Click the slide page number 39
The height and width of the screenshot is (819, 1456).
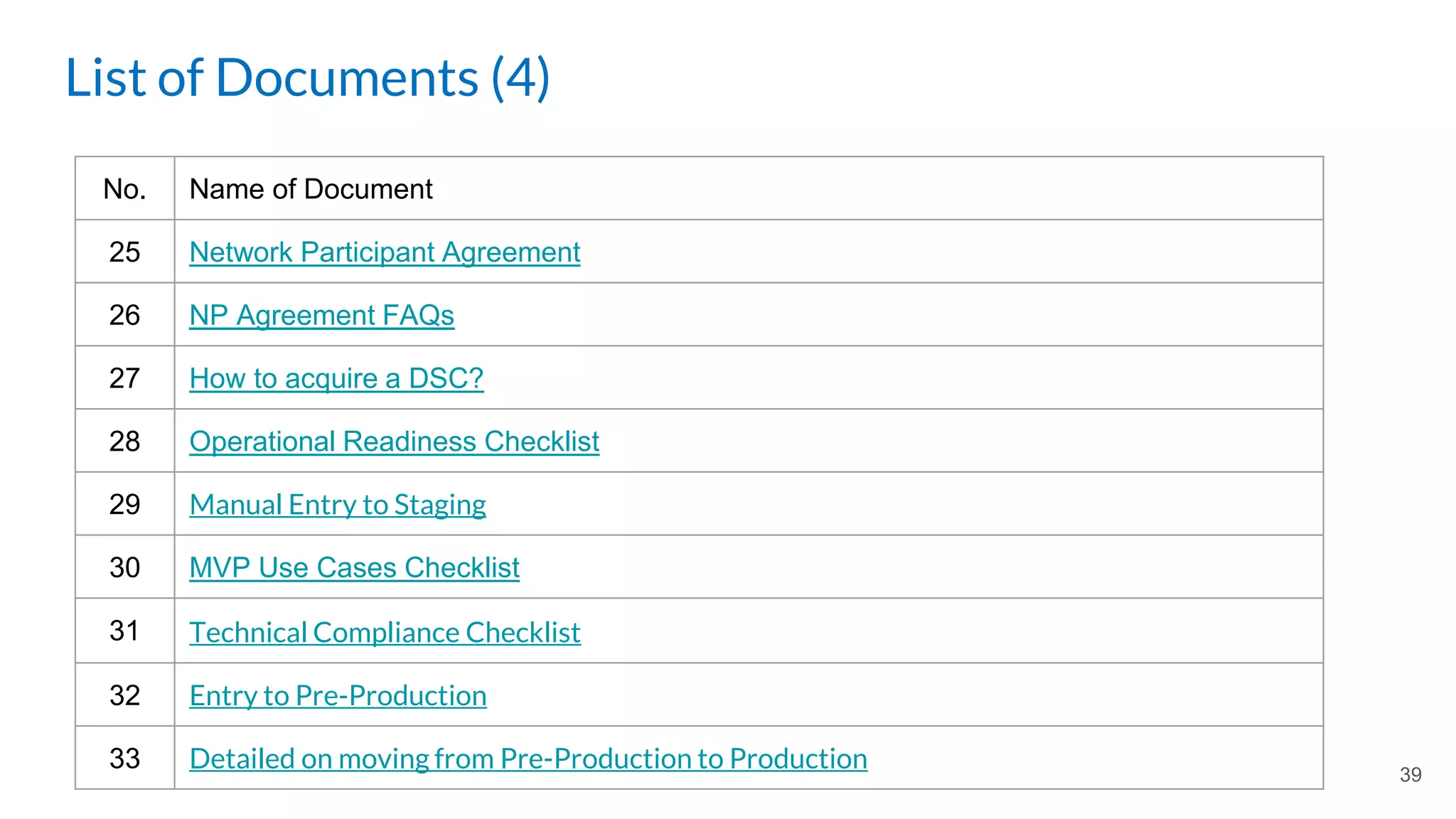pos(1410,775)
